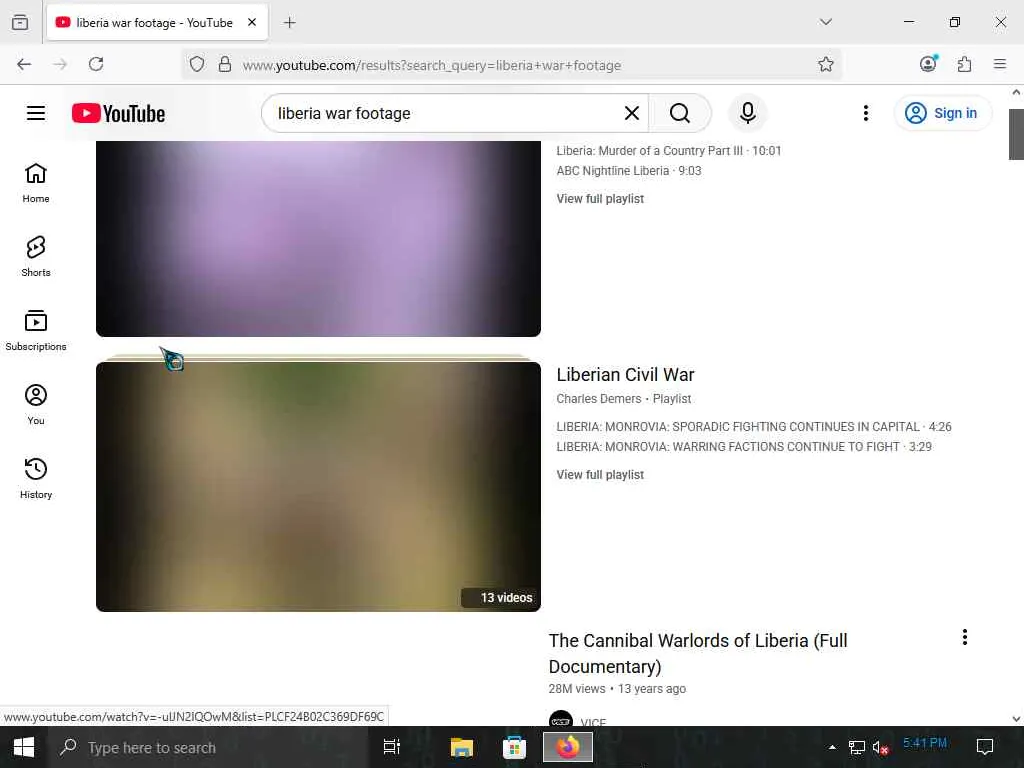Show site security padlock info
Image resolution: width=1024 pixels, height=768 pixels.
[225, 64]
